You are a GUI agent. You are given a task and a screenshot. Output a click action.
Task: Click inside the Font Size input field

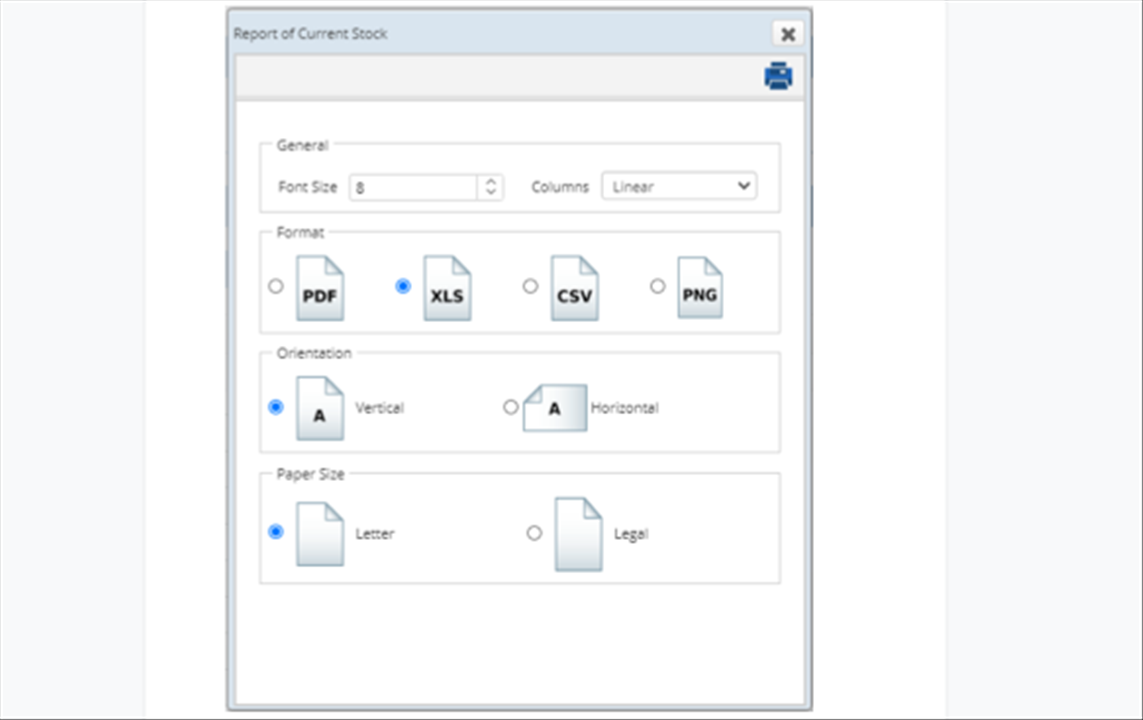(x=413, y=187)
